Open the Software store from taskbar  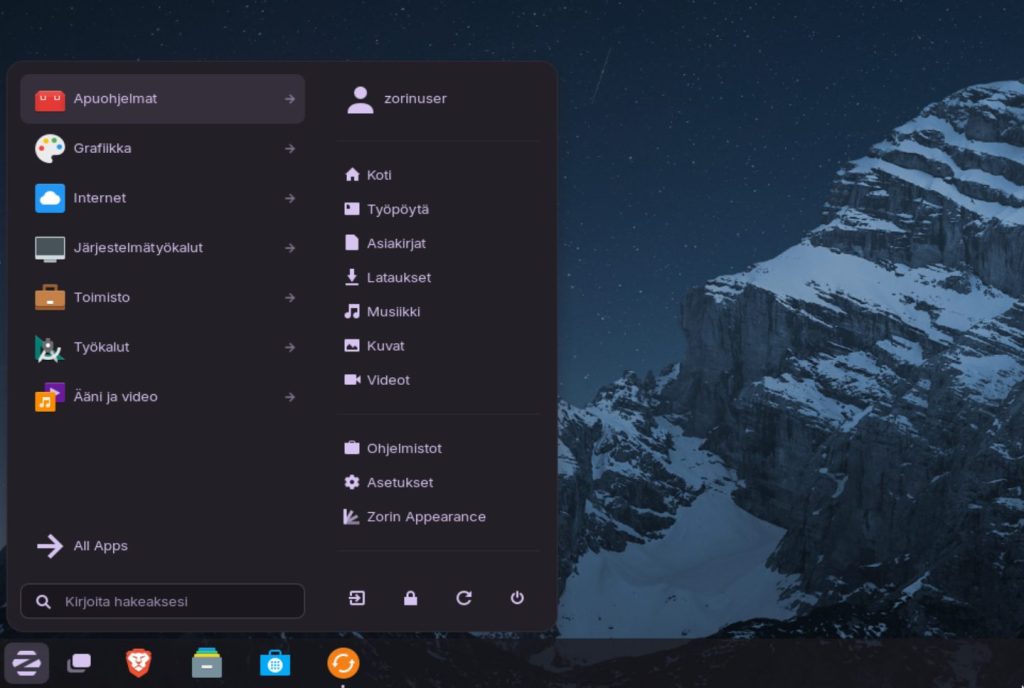tap(275, 663)
